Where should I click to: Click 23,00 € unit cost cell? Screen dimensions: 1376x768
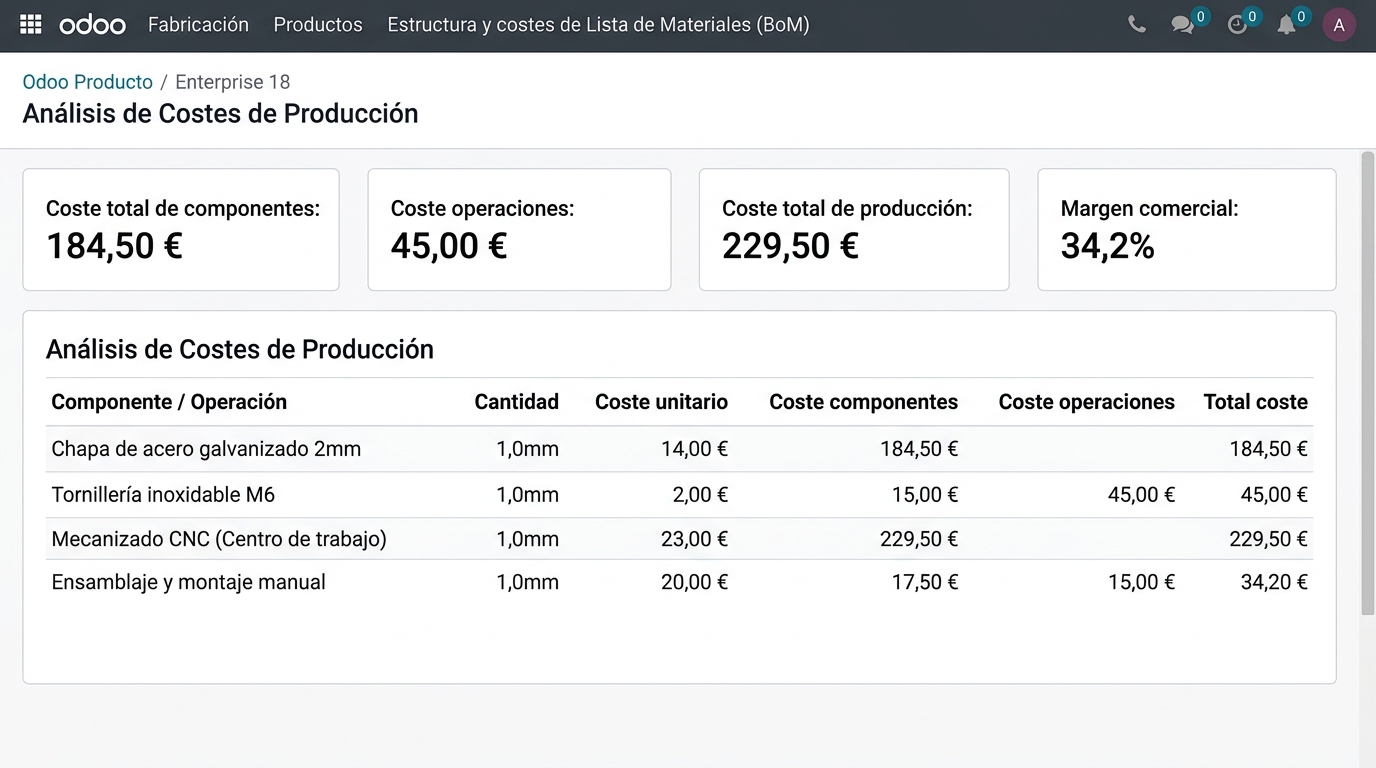click(x=694, y=539)
